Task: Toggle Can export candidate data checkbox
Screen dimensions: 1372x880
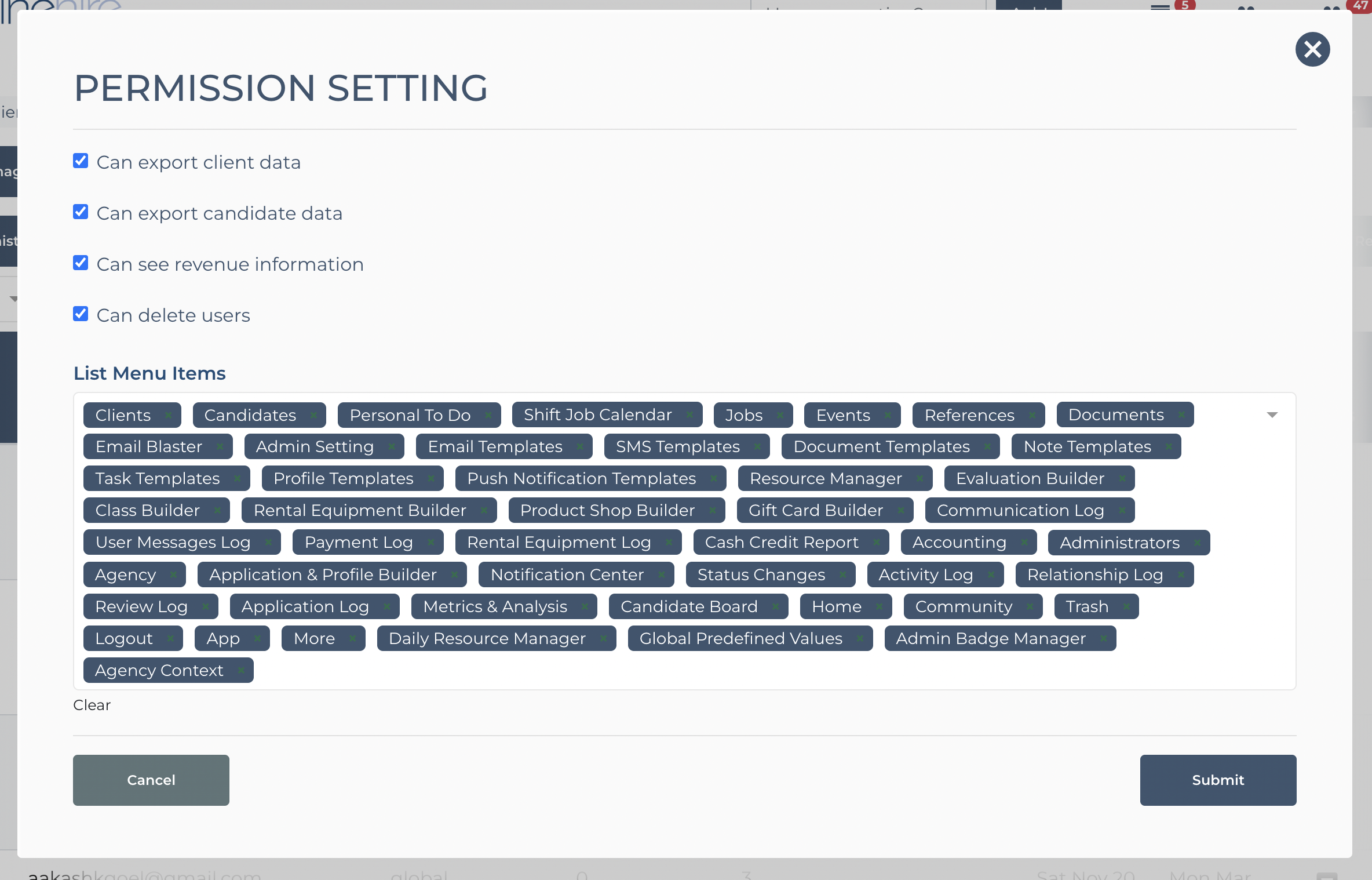Action: 81,212
